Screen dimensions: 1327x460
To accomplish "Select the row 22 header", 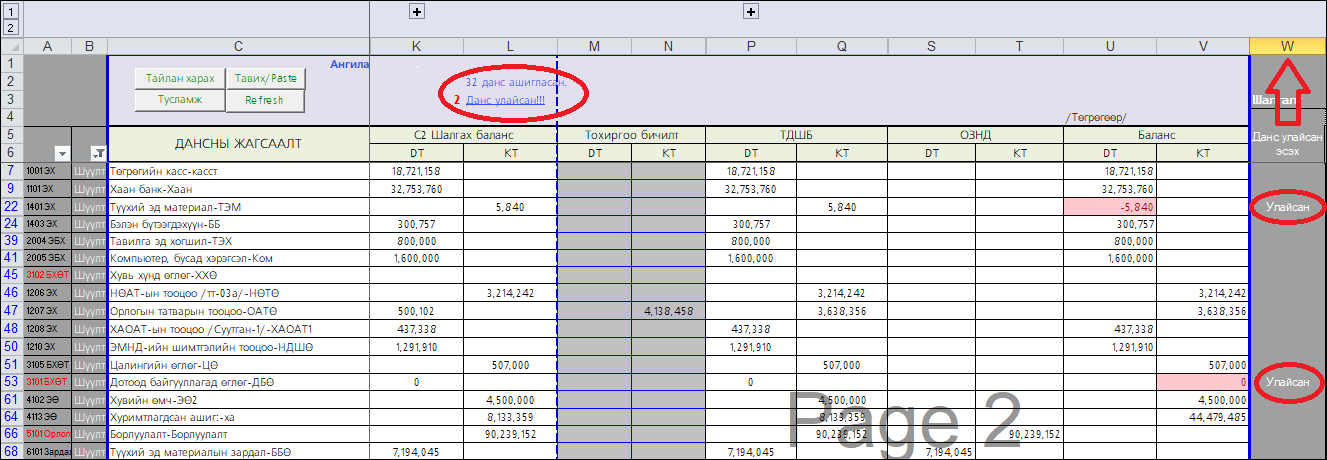I will 11,206.
